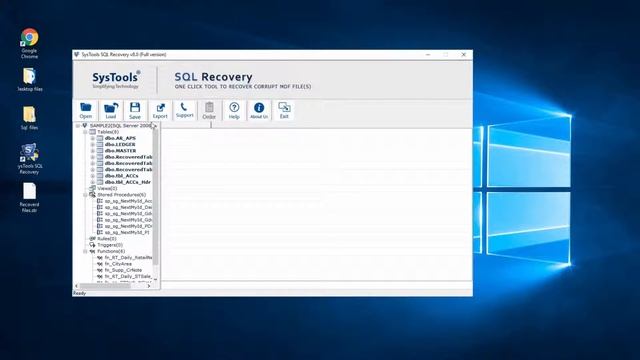This screenshot has height=360, width=640.
Task: Select procedure sp_sg_NextMyId_PI
Action: (127, 232)
